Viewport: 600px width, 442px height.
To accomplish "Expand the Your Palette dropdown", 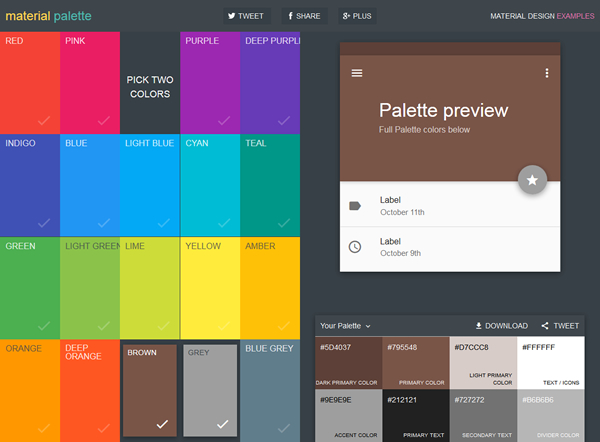I will [x=345, y=326].
